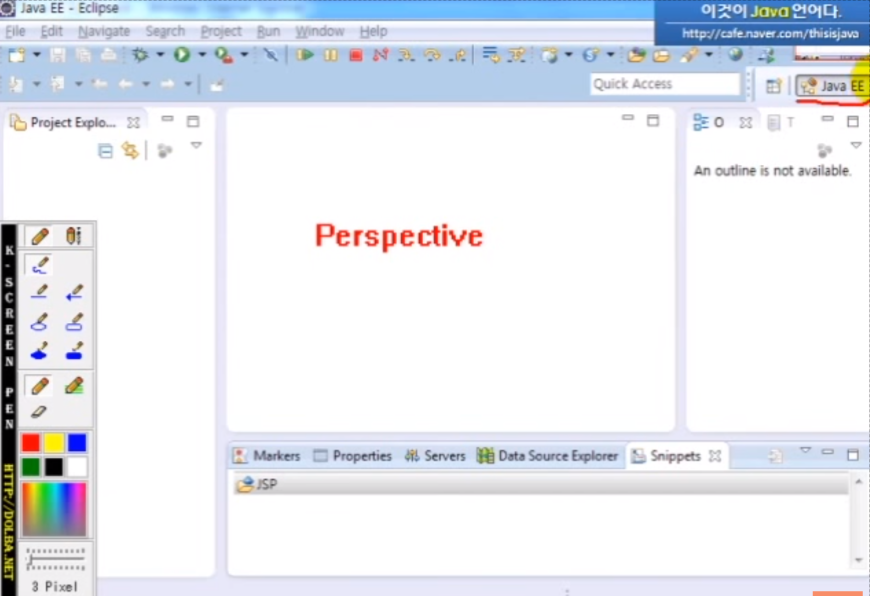Click the forward navigation arrow icon
Screen dimensions: 870x596
pyautogui.click(x=168, y=84)
